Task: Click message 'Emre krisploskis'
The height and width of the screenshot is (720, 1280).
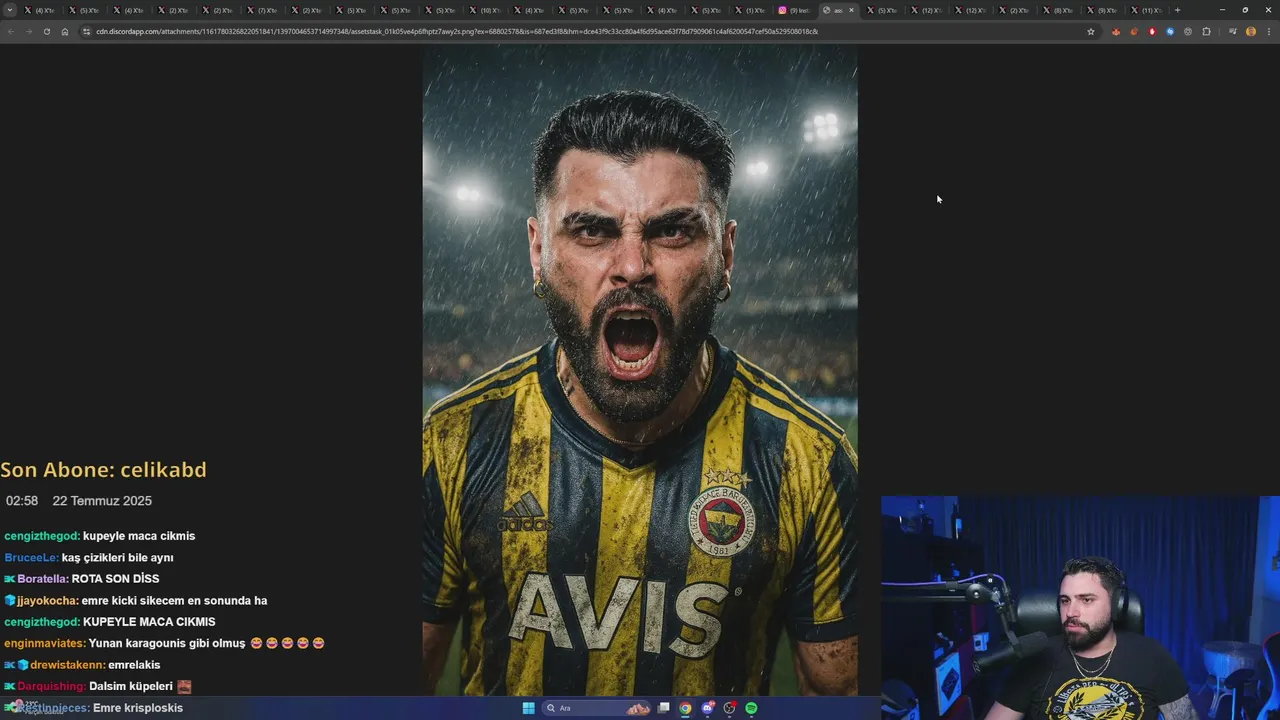Action: pos(138,708)
